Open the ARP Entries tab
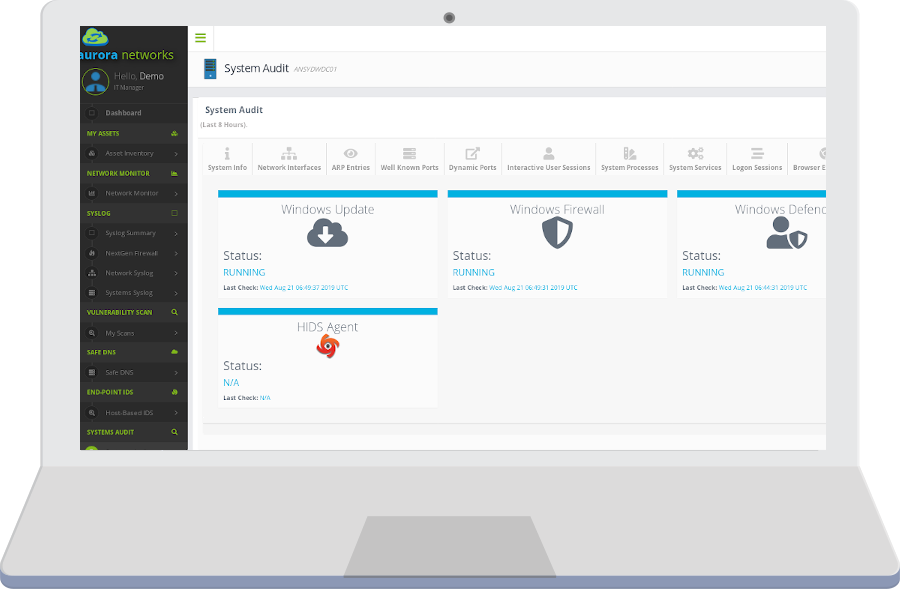 pyautogui.click(x=351, y=158)
